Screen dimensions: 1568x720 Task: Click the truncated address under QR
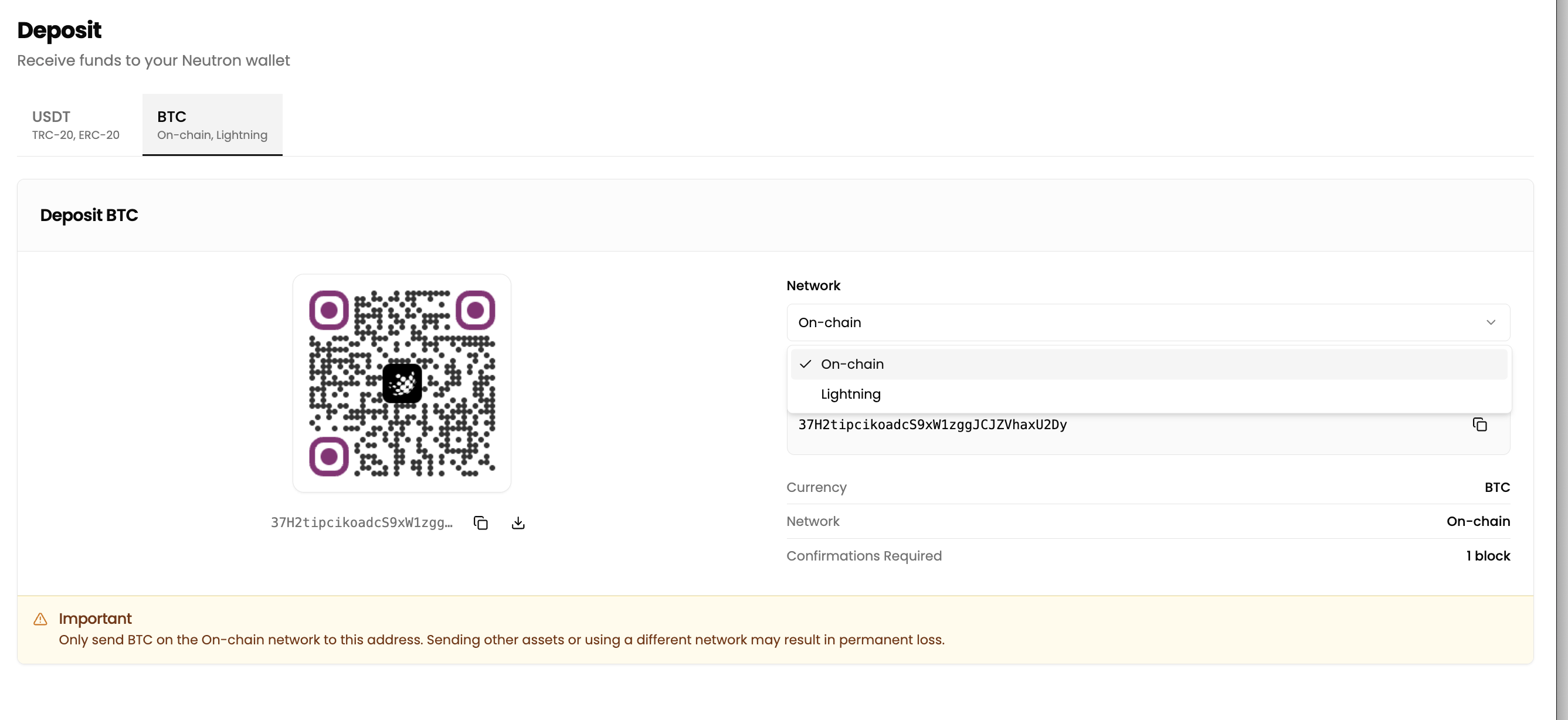coord(362,523)
